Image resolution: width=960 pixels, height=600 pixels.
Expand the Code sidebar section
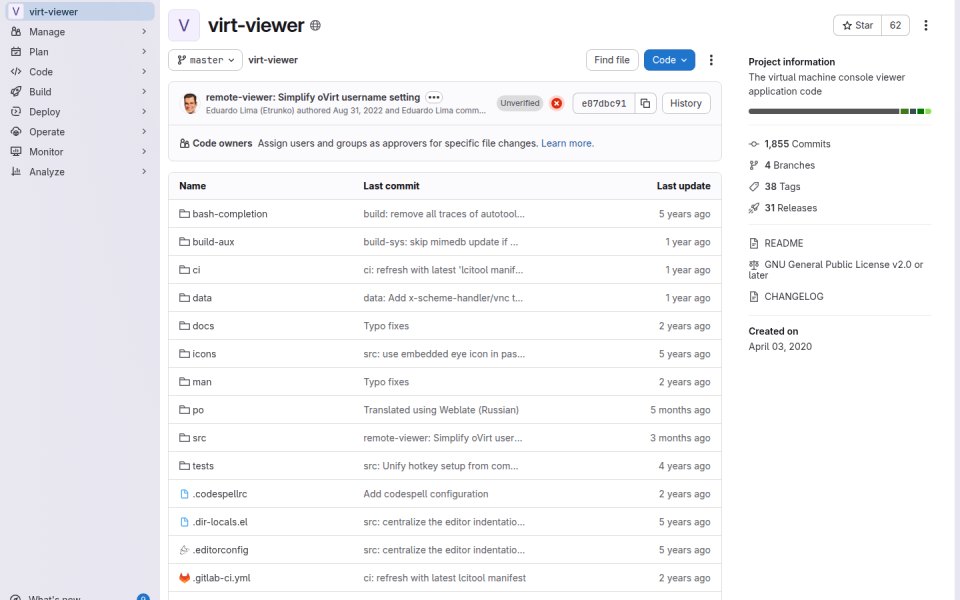click(80, 72)
